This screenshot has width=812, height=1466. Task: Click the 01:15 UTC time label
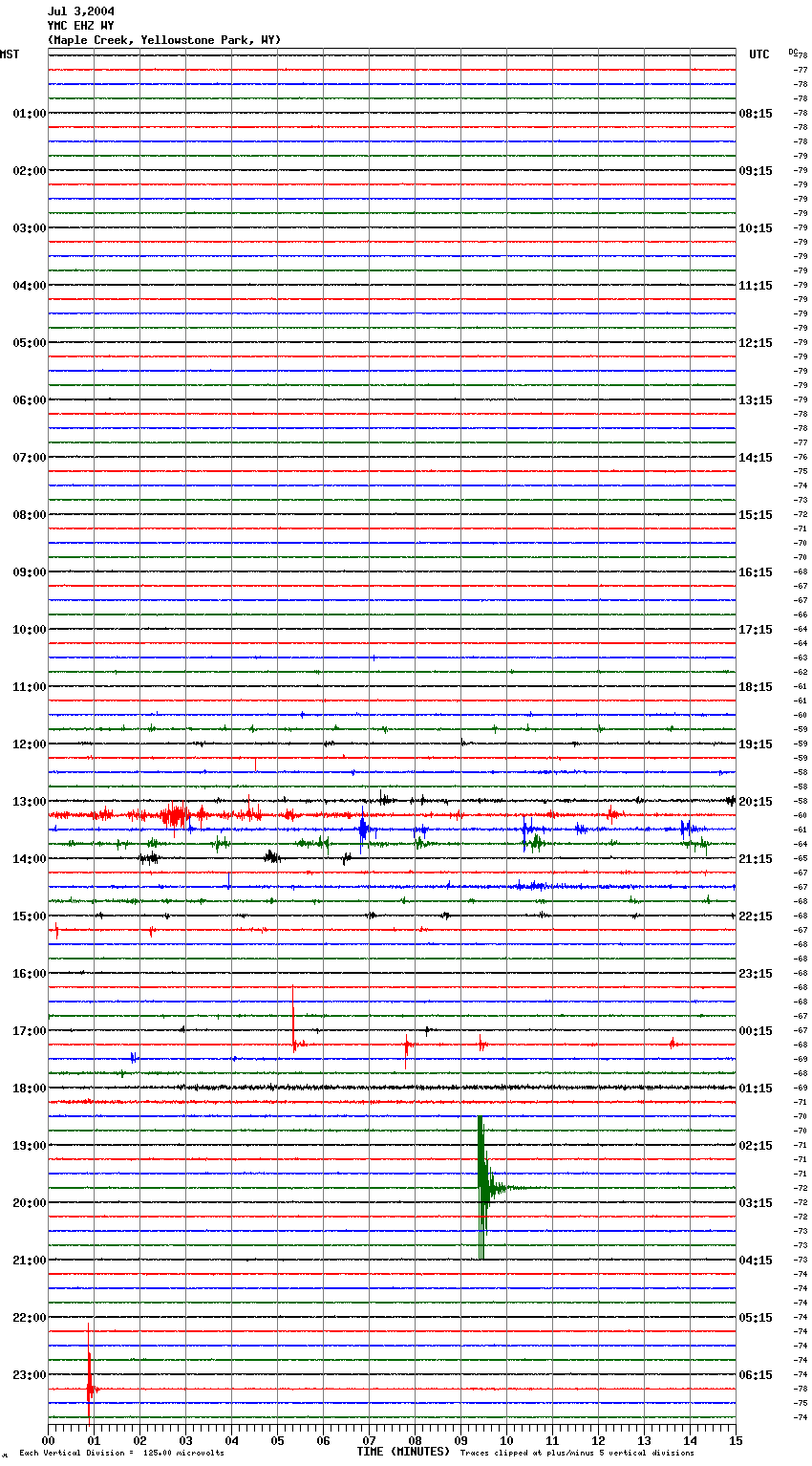tap(756, 1089)
